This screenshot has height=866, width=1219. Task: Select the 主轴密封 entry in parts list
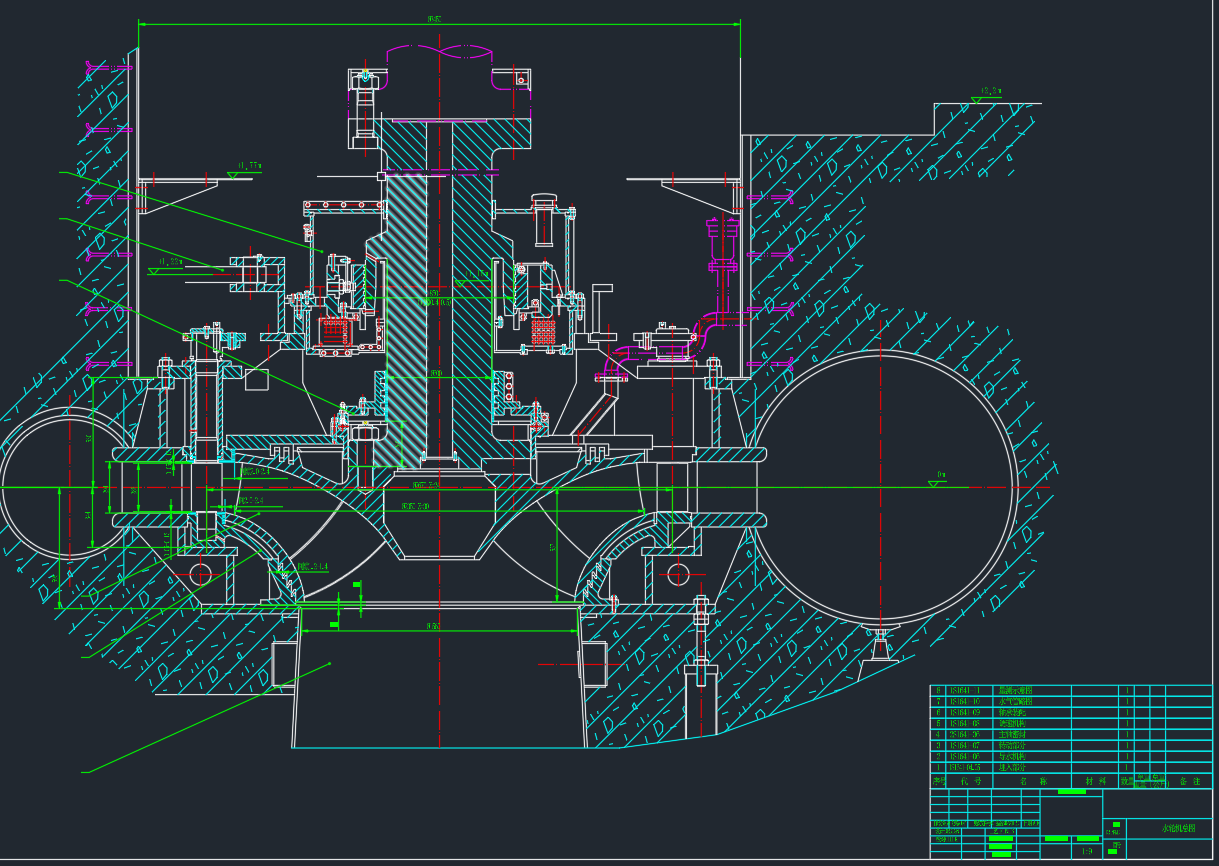click(x=1012, y=735)
